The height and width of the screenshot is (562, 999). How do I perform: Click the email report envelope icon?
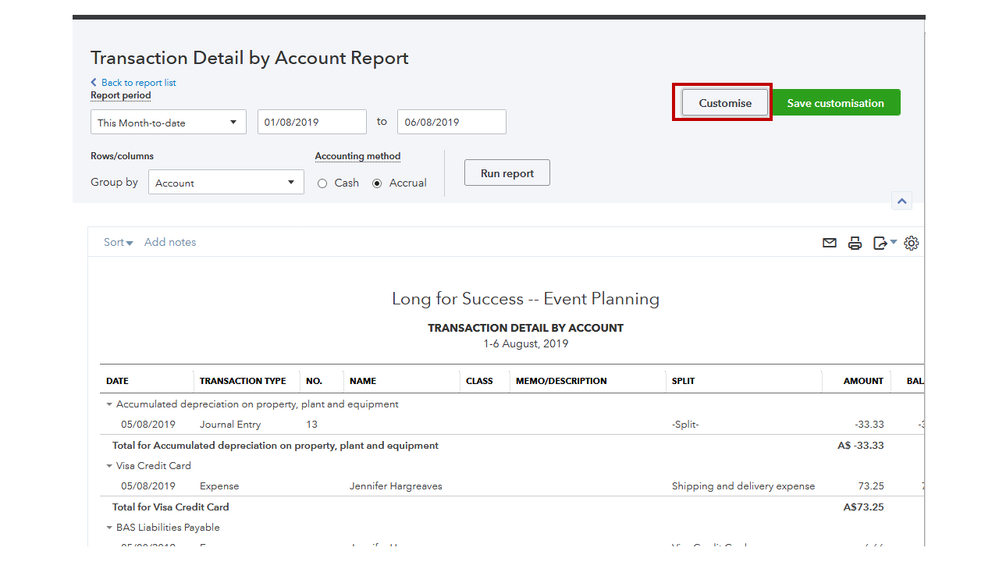[x=829, y=243]
